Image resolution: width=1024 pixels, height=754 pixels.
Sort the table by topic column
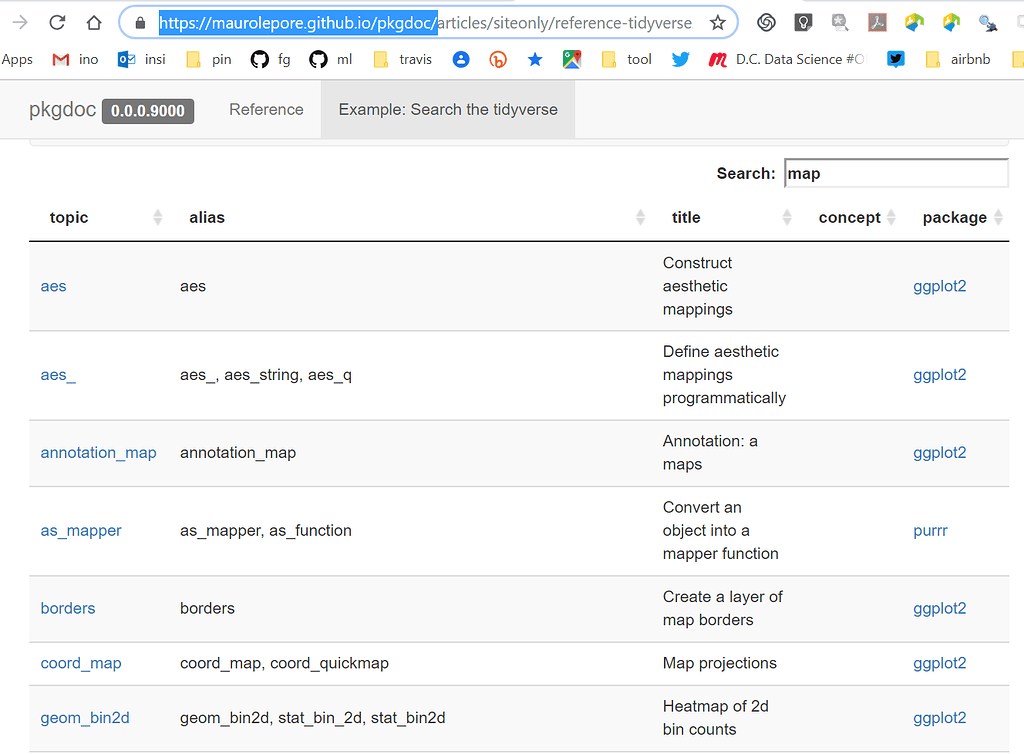click(x=105, y=217)
